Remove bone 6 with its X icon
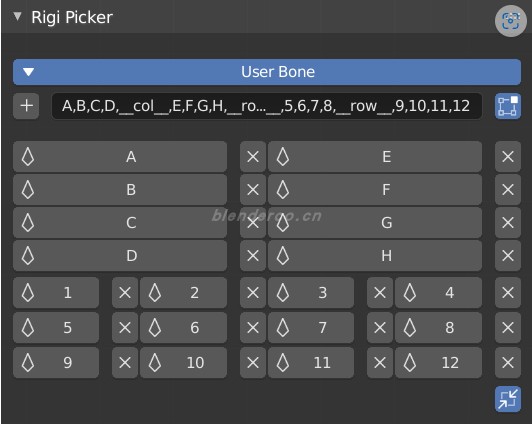532x425 pixels. point(253,328)
